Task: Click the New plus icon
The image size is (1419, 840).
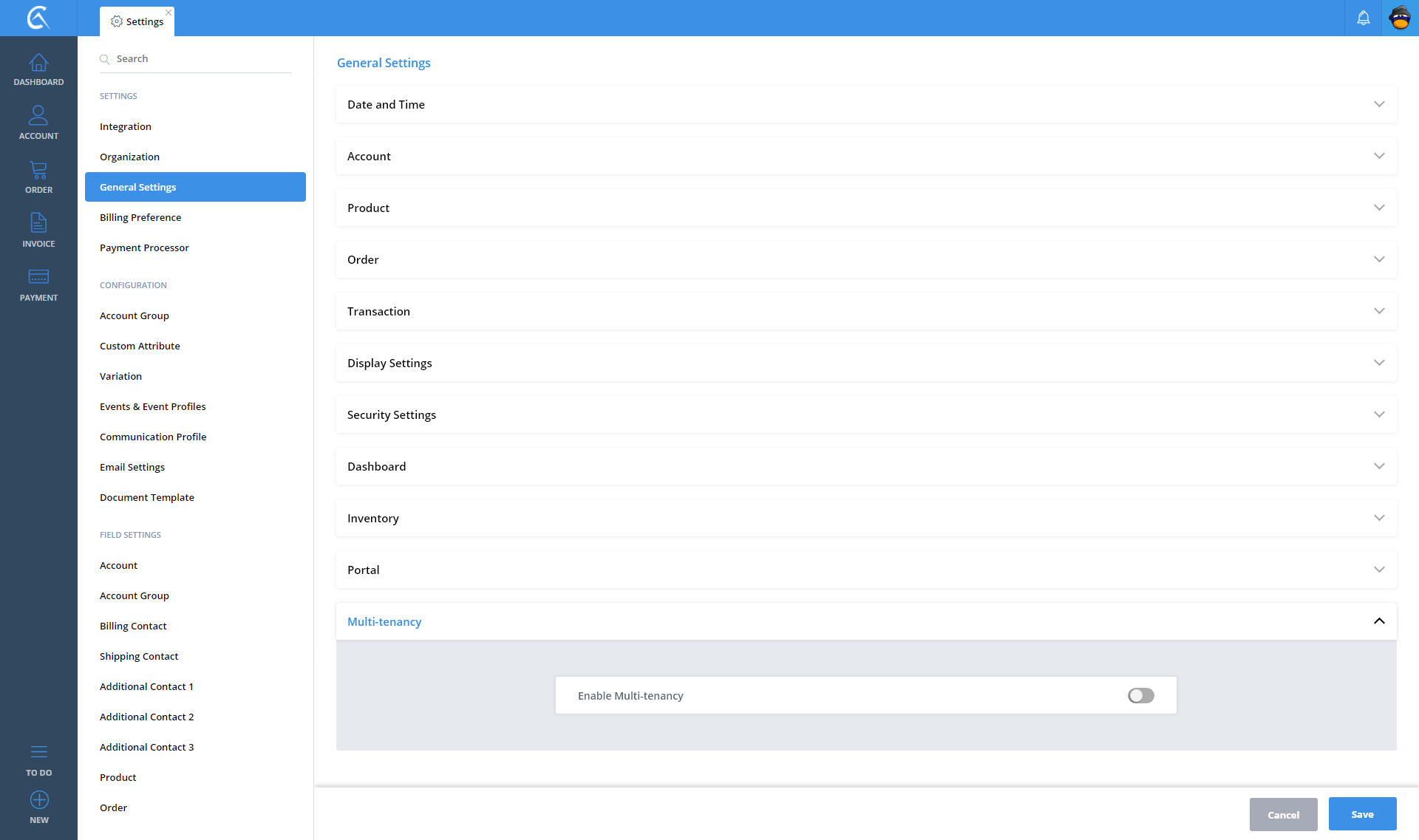Action: (x=38, y=801)
